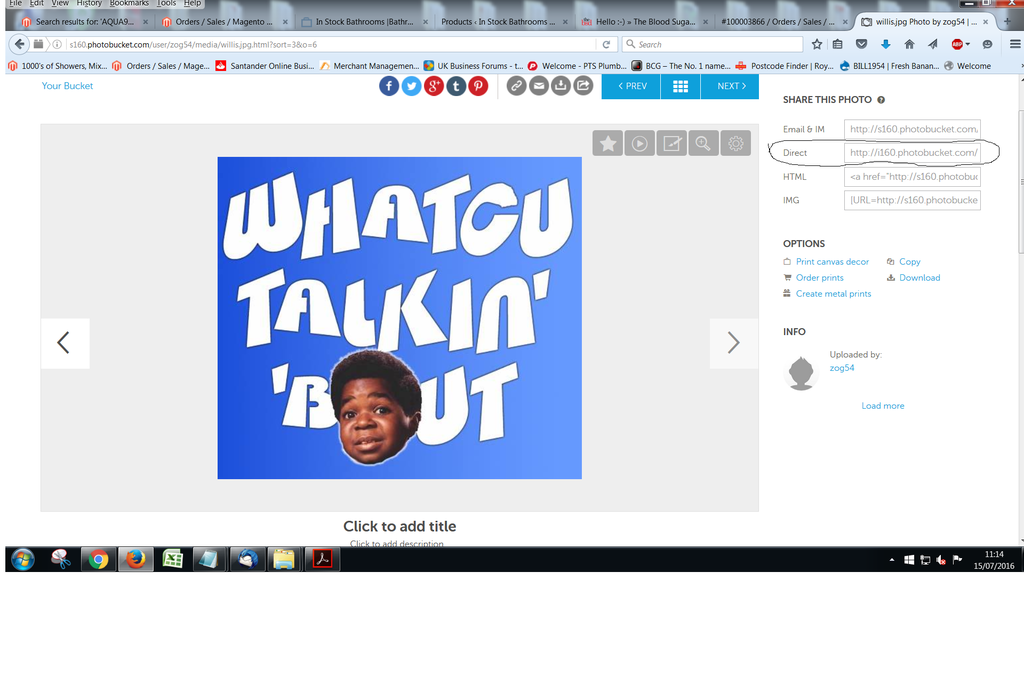Go to previous photo with left arrow
Image resolution: width=1024 pixels, height=683 pixels.
coord(65,343)
